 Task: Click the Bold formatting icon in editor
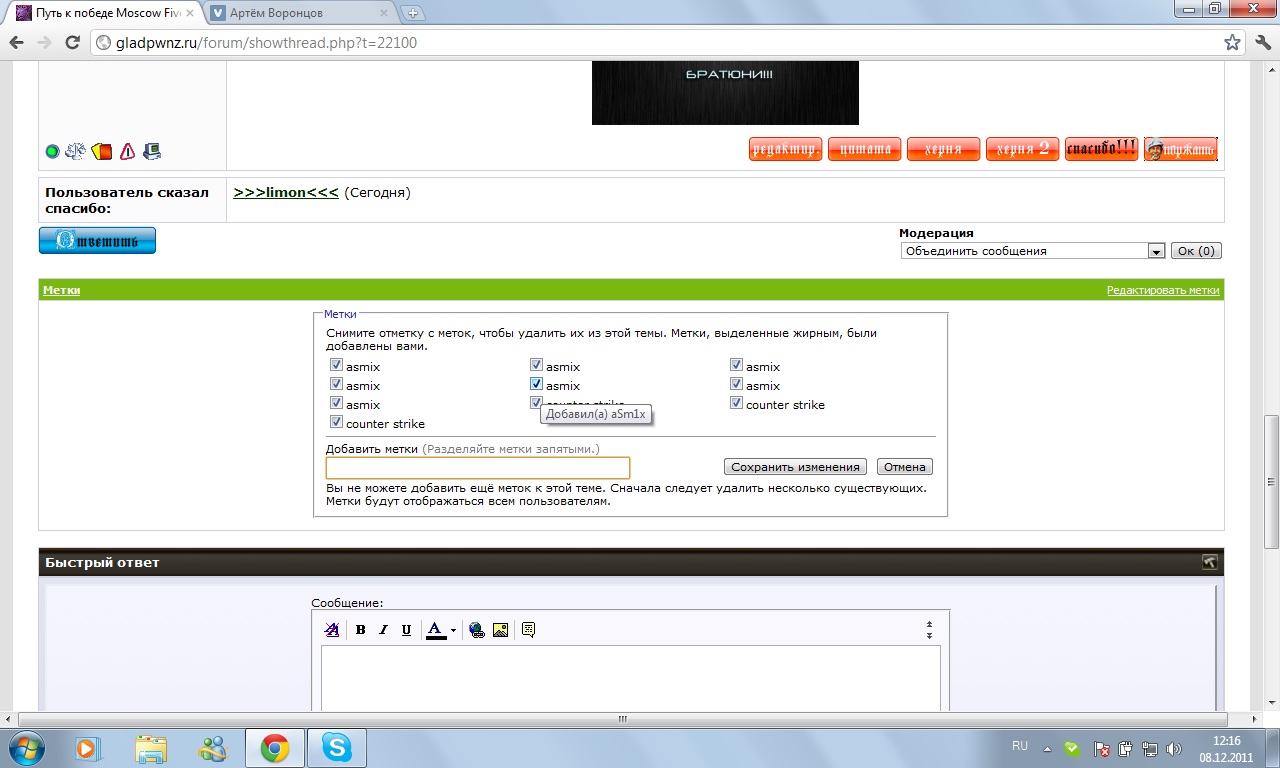360,630
